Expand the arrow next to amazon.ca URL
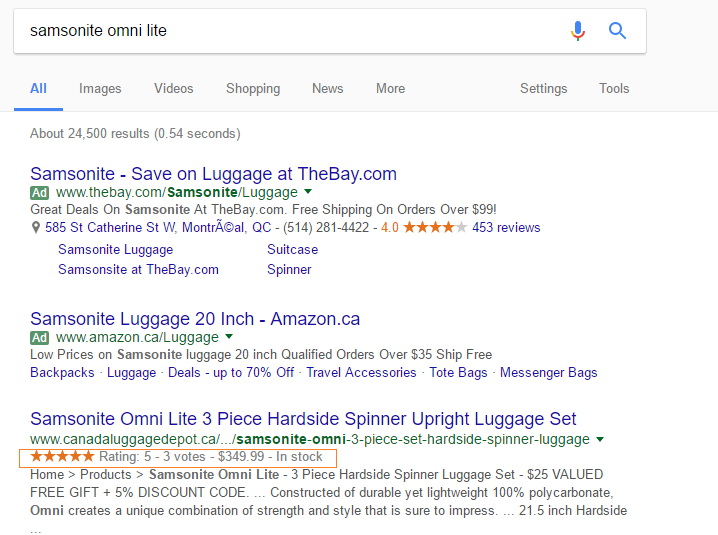The width and height of the screenshot is (718, 535). click(x=229, y=338)
